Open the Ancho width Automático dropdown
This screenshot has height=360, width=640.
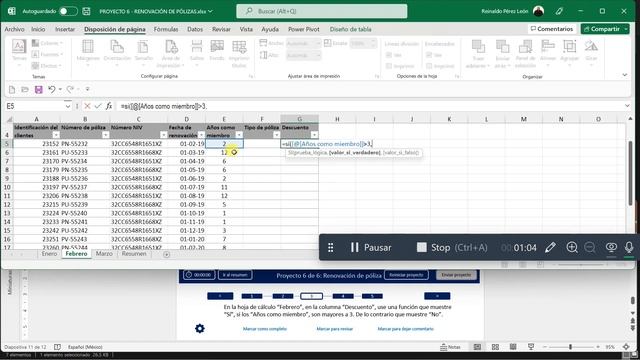coord(303,43)
